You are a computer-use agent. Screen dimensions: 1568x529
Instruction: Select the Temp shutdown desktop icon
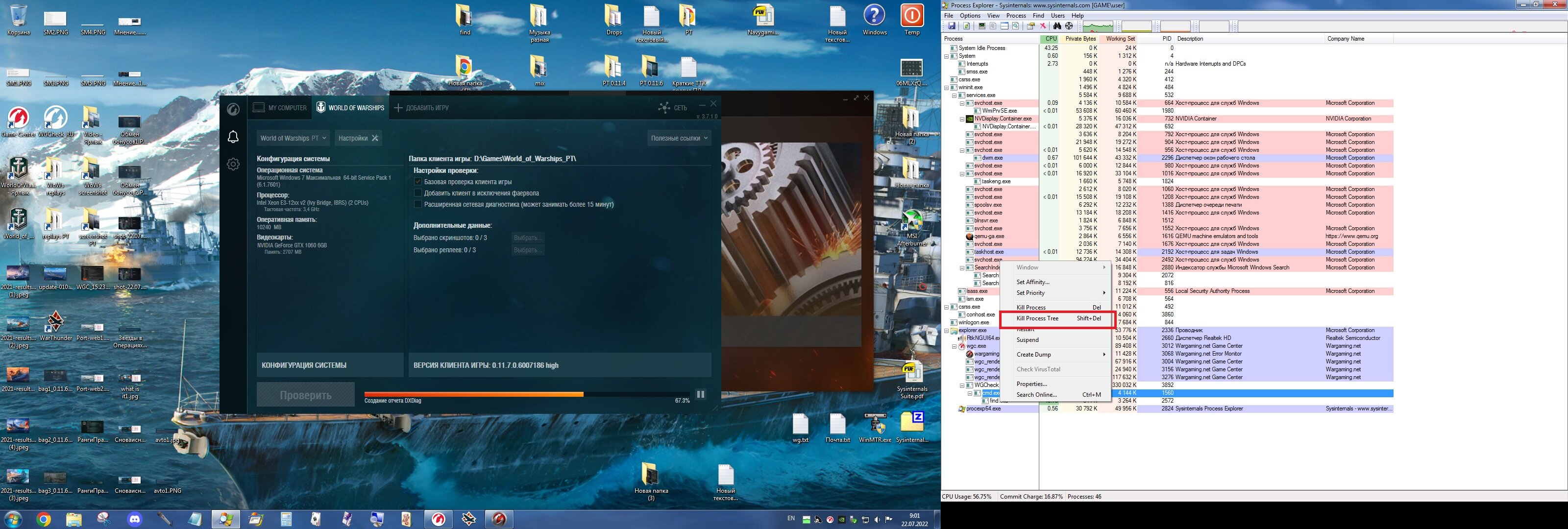tap(911, 20)
